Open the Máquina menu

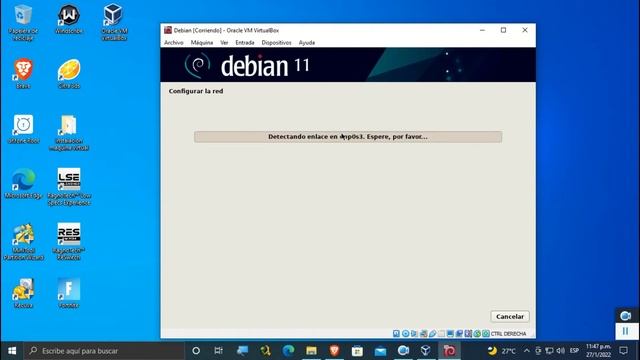202,42
